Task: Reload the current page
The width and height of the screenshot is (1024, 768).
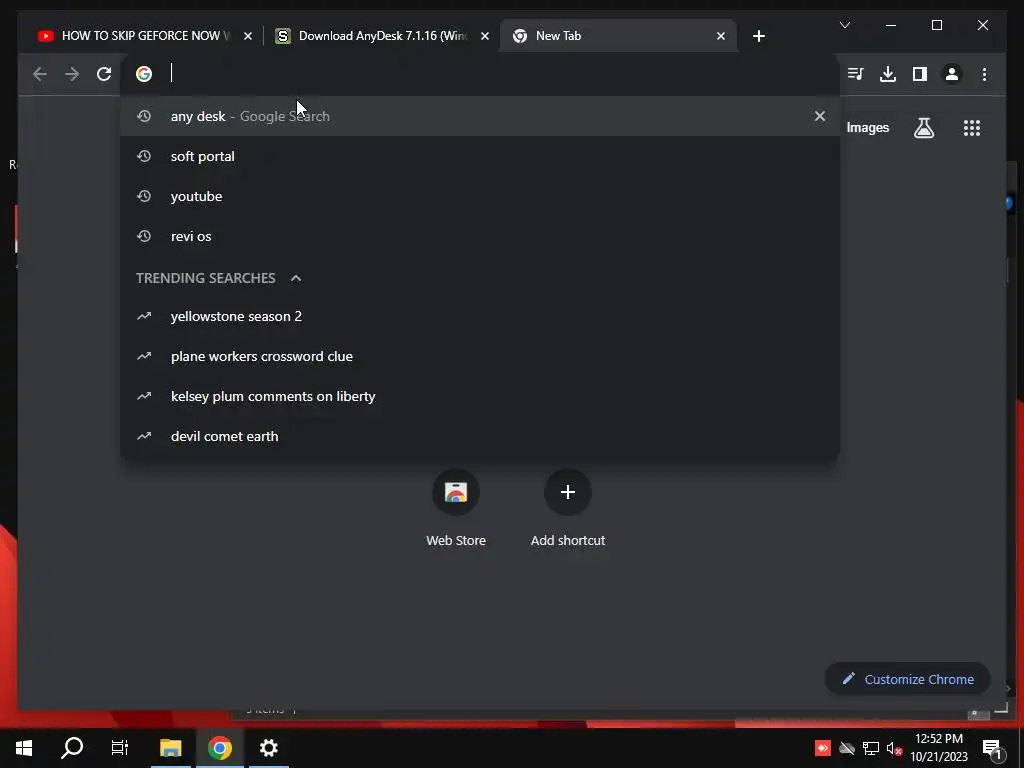Action: click(104, 74)
